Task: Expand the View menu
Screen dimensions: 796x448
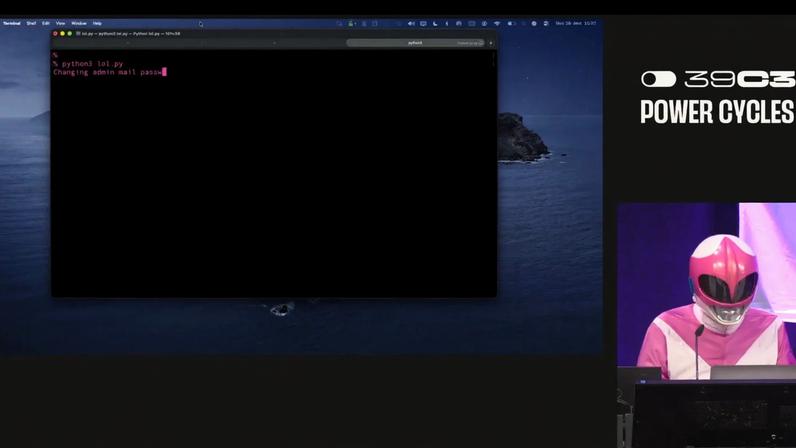Action: pyautogui.click(x=60, y=23)
